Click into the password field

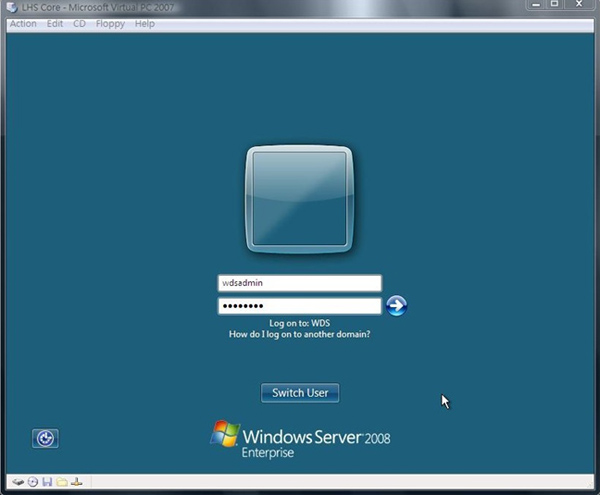299,306
